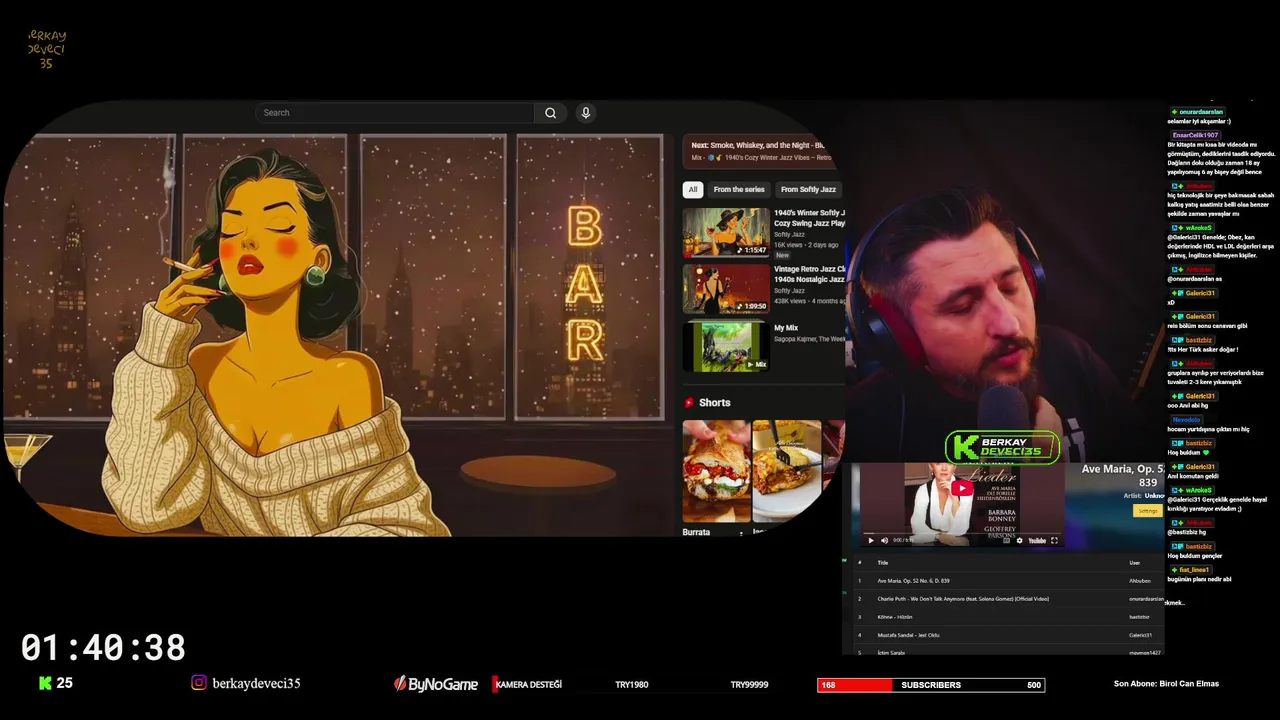Click chat username 'EnsarCelik1907'
1280x720 pixels.
(x=1196, y=135)
